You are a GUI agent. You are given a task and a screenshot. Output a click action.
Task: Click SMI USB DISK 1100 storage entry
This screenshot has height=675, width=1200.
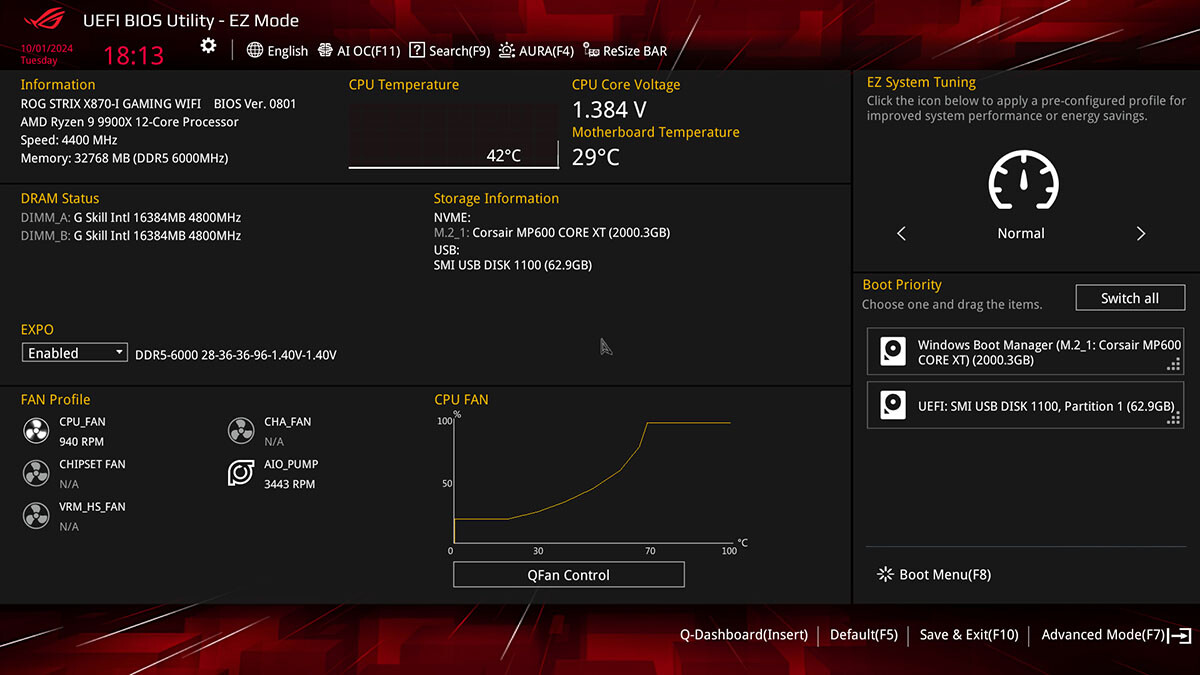[x=513, y=265]
